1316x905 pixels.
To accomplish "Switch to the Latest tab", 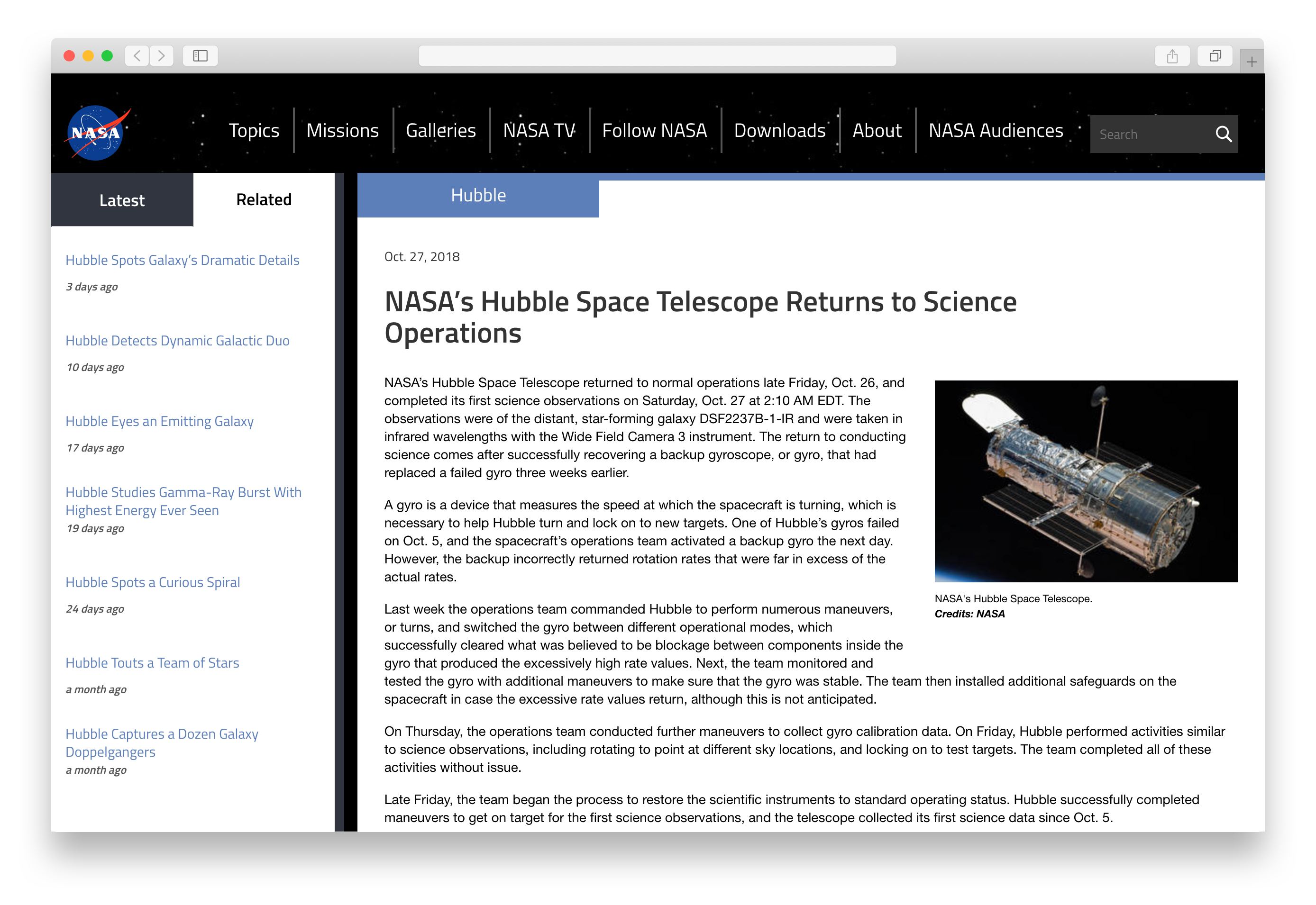I will click(122, 200).
